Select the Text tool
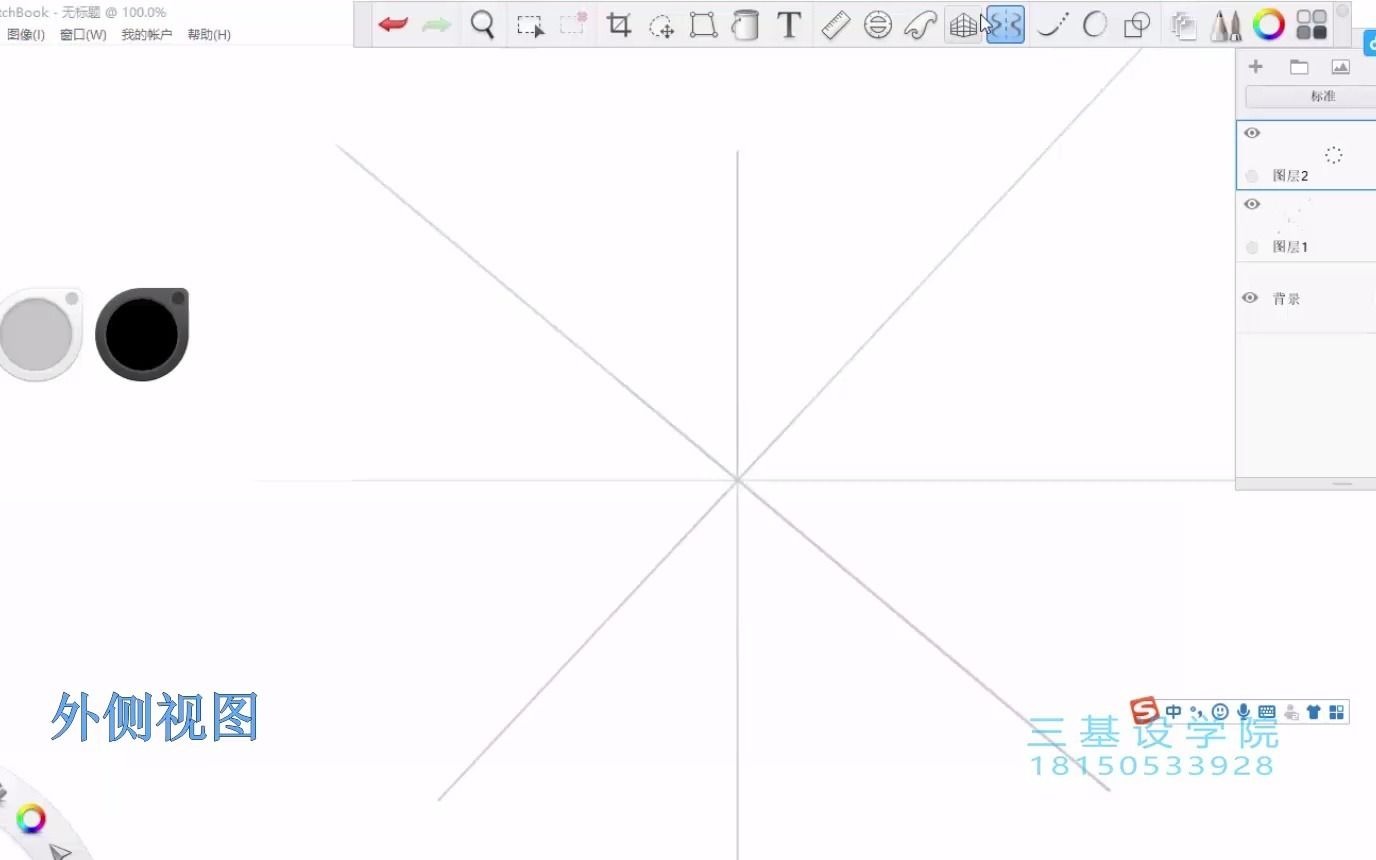Screen dimensions: 1376x860 point(789,25)
